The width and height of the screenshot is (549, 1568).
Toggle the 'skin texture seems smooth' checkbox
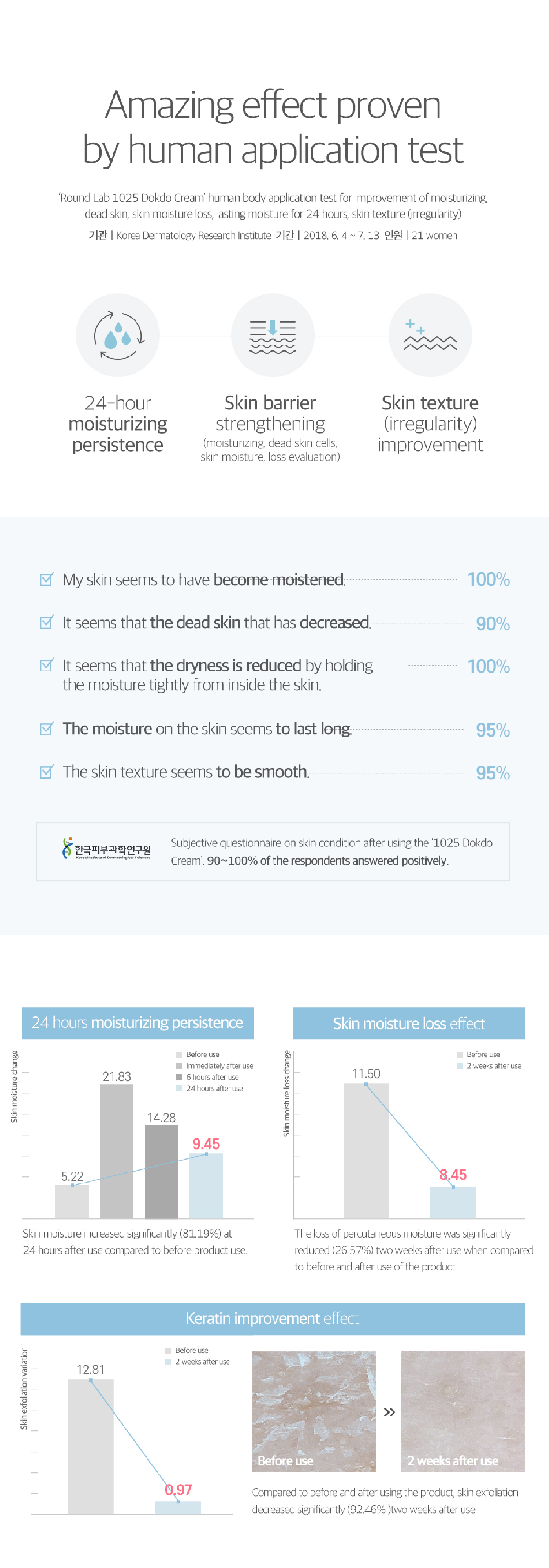pos(46,772)
